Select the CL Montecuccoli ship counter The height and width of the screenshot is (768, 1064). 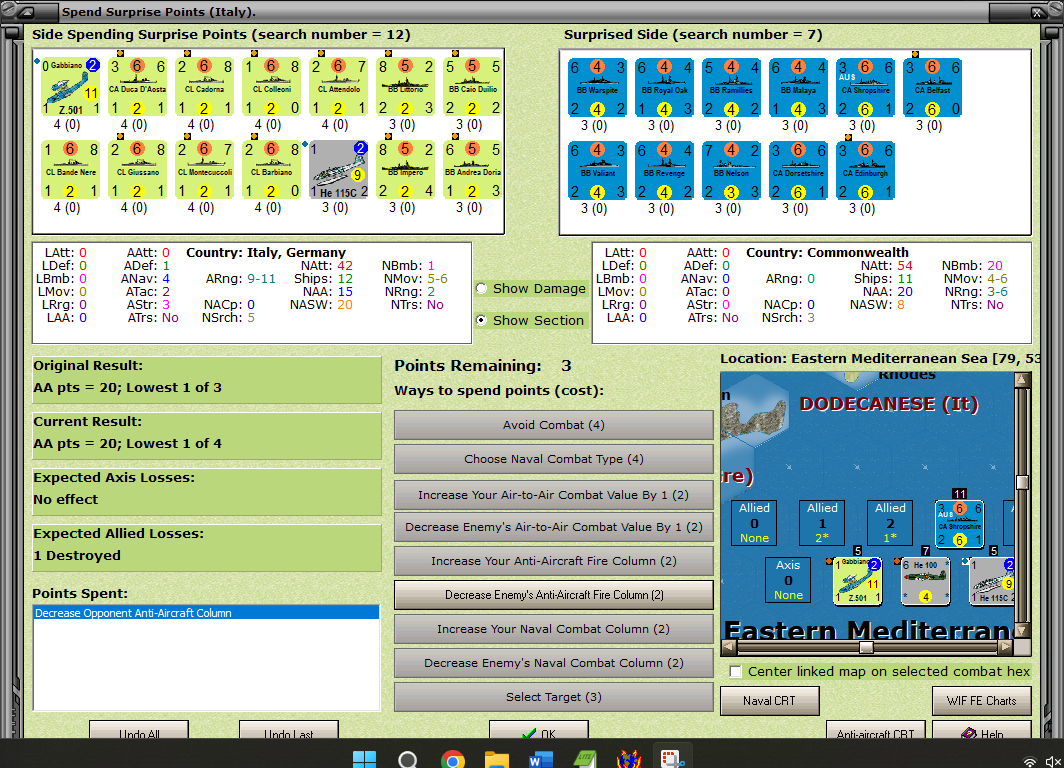204,170
